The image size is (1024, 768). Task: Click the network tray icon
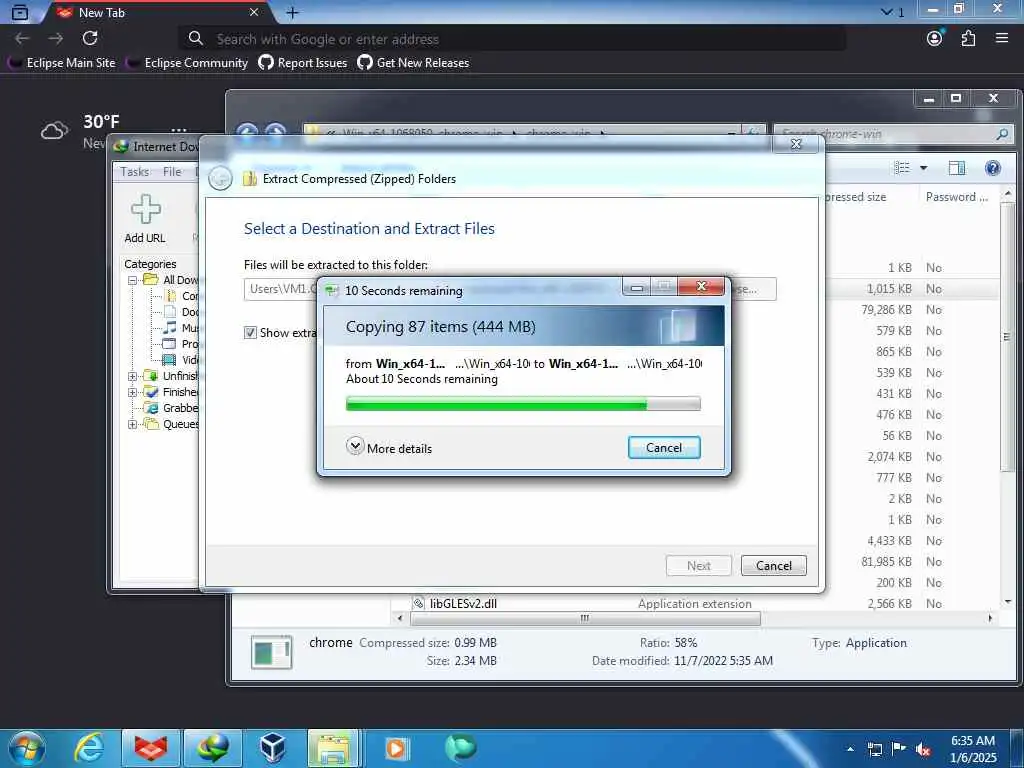pyautogui.click(x=875, y=749)
